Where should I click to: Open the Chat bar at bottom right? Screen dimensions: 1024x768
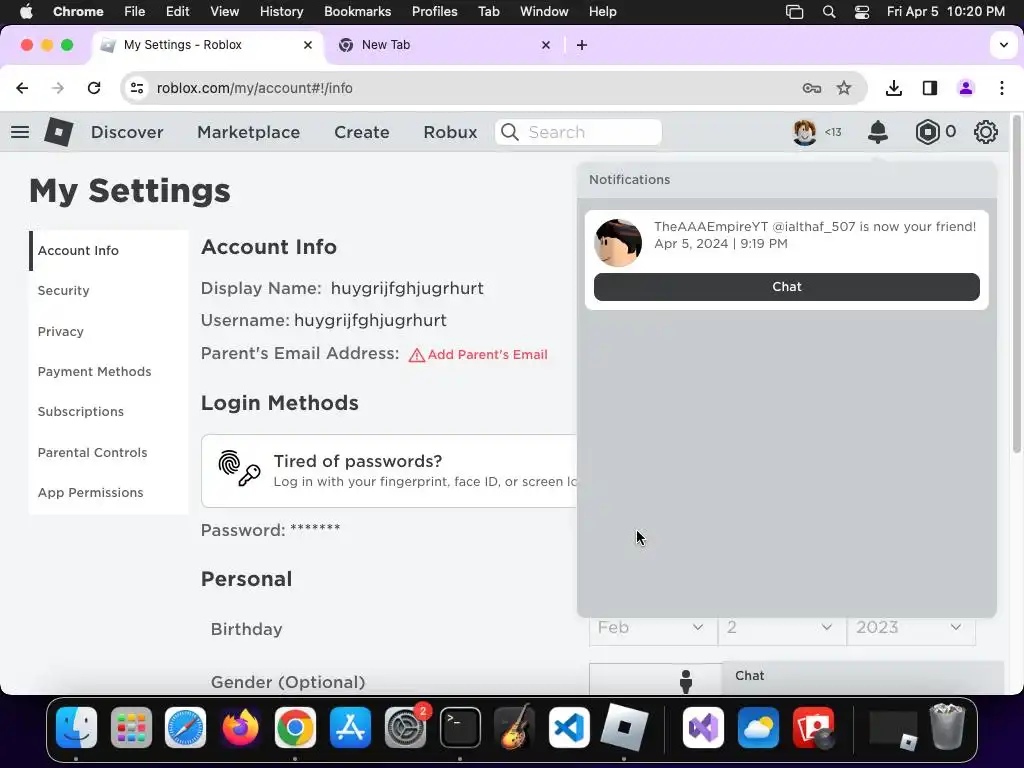(x=863, y=677)
